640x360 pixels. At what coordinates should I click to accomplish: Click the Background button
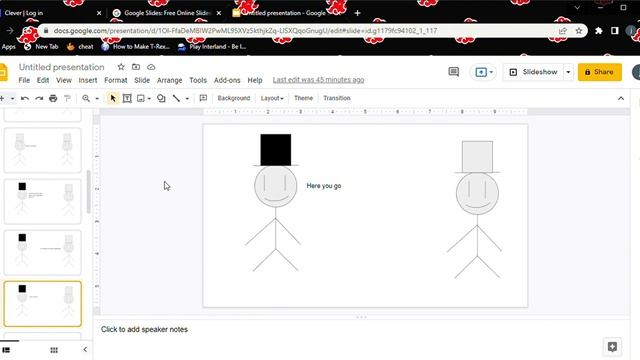pos(234,98)
